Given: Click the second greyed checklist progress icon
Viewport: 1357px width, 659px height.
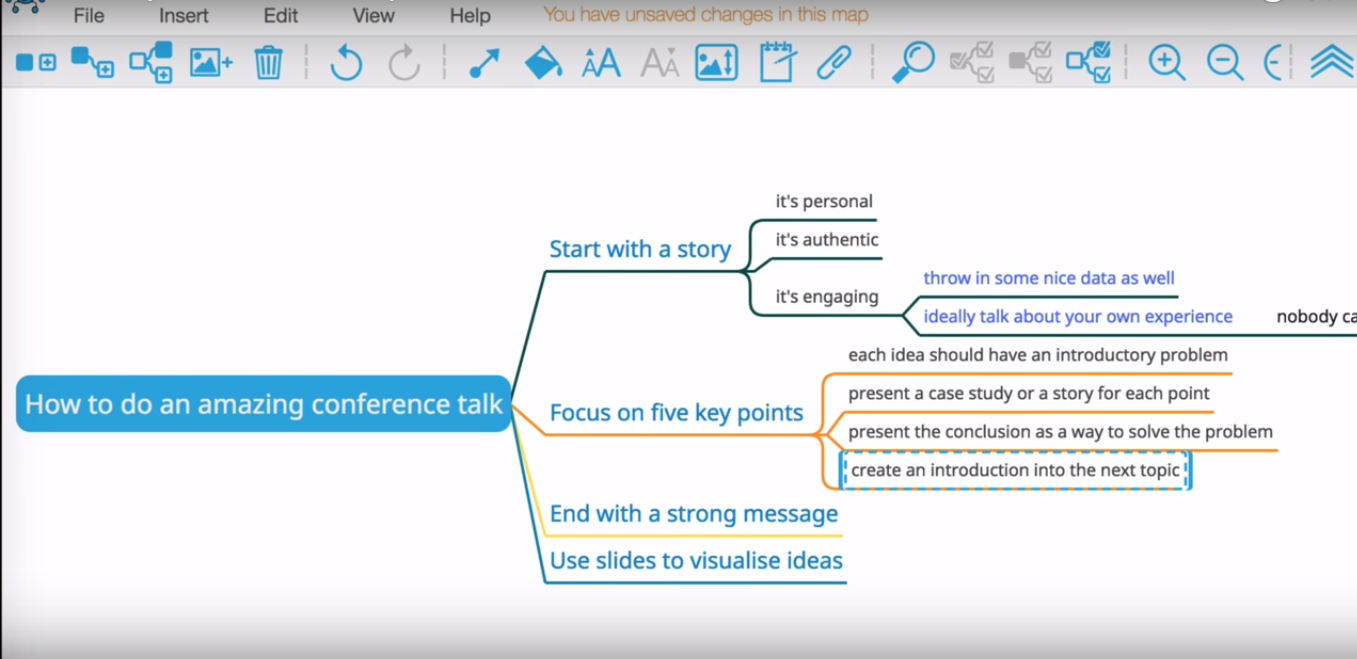Looking at the screenshot, I should (1030, 63).
